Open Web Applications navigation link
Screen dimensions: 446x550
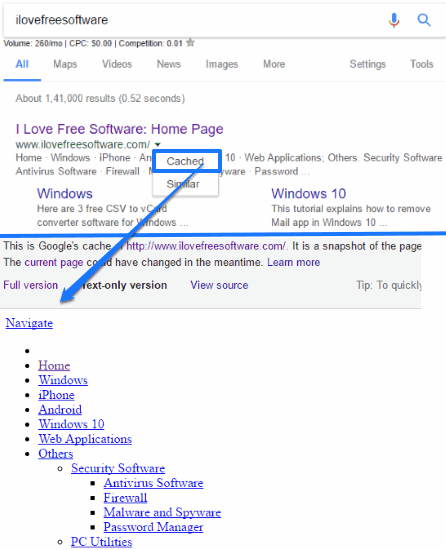click(85, 439)
